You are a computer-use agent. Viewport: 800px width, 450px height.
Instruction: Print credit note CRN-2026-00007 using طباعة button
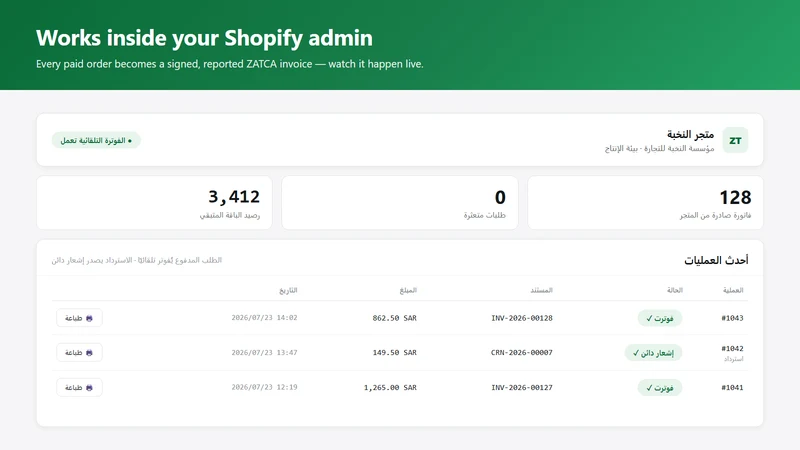pyautogui.click(x=79, y=353)
